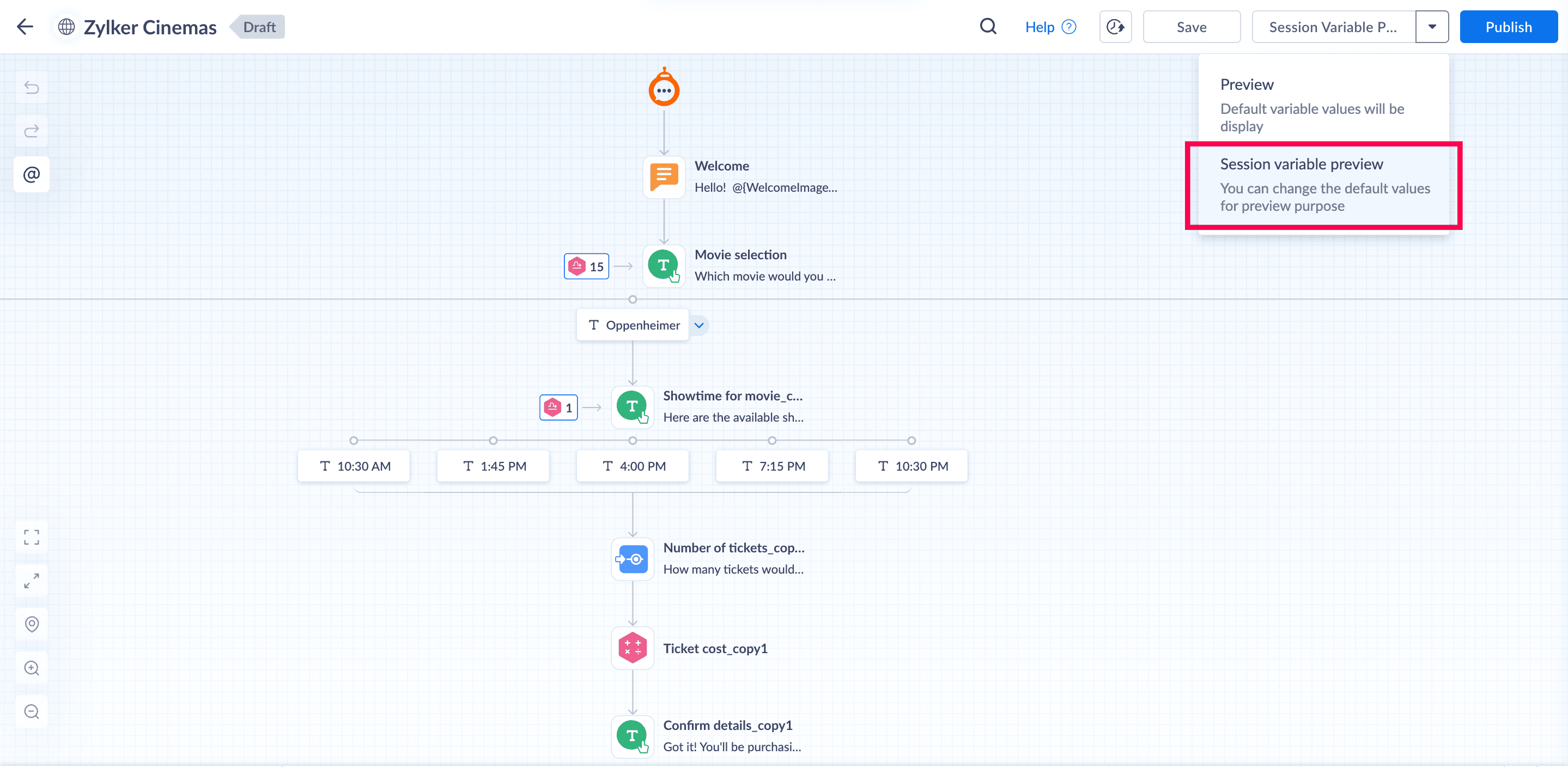1568x767 pixels.
Task: Select Session variable preview option
Action: tap(1324, 185)
